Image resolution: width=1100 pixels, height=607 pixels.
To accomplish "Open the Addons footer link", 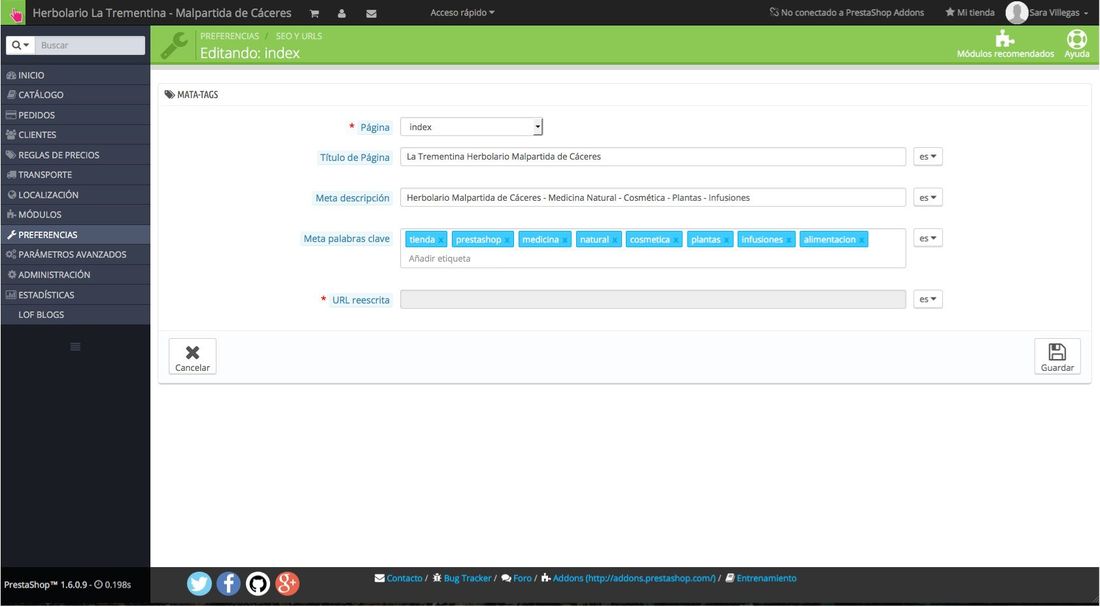I will click(x=629, y=578).
